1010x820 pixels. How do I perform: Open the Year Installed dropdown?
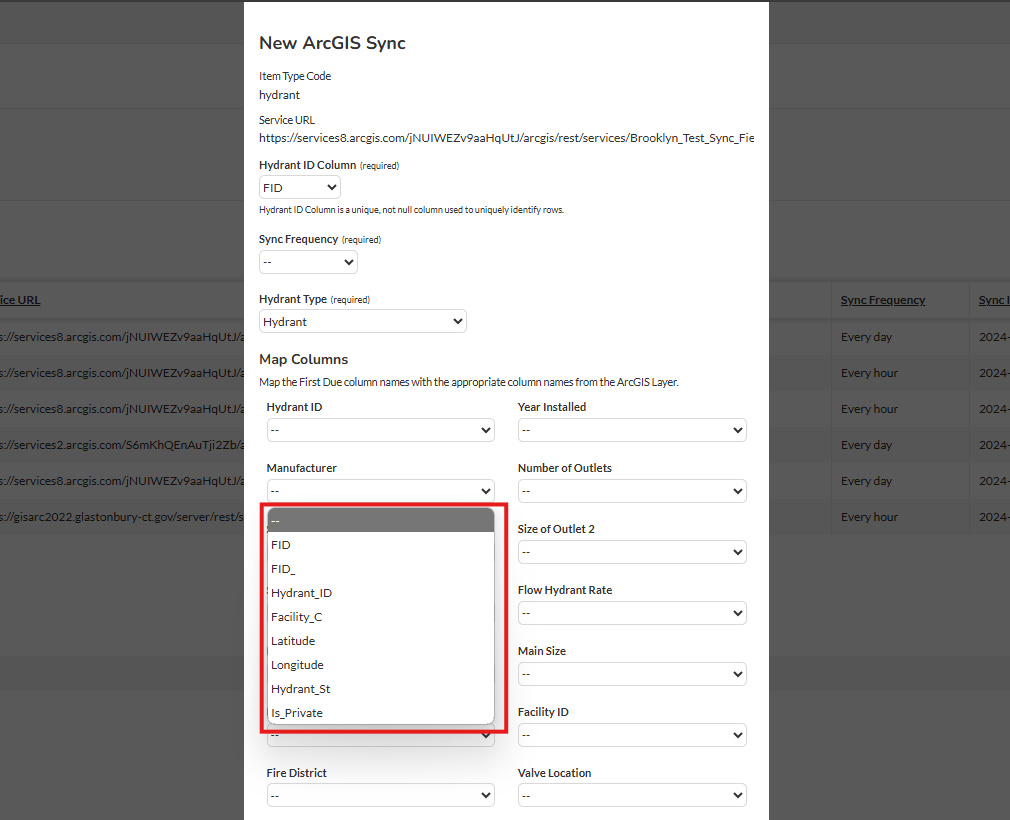tap(632, 430)
